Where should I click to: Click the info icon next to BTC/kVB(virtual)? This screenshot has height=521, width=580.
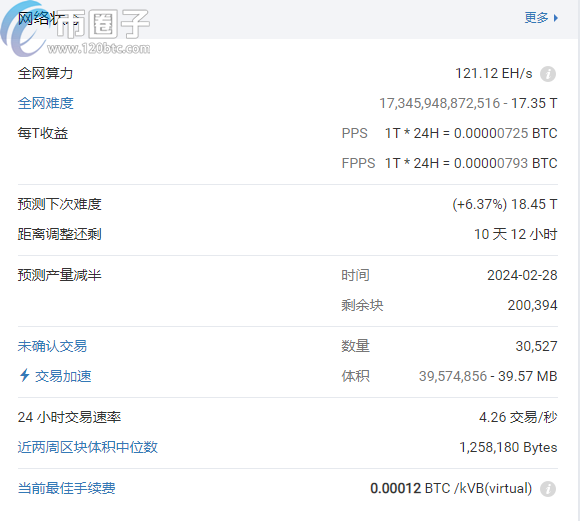click(x=548, y=489)
